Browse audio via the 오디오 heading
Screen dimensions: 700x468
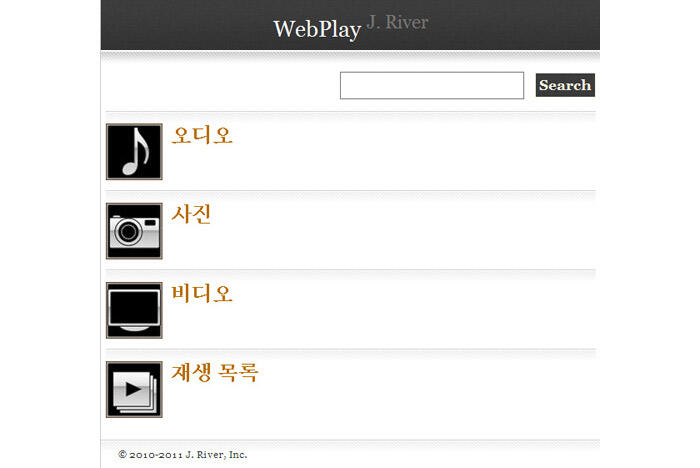point(202,135)
